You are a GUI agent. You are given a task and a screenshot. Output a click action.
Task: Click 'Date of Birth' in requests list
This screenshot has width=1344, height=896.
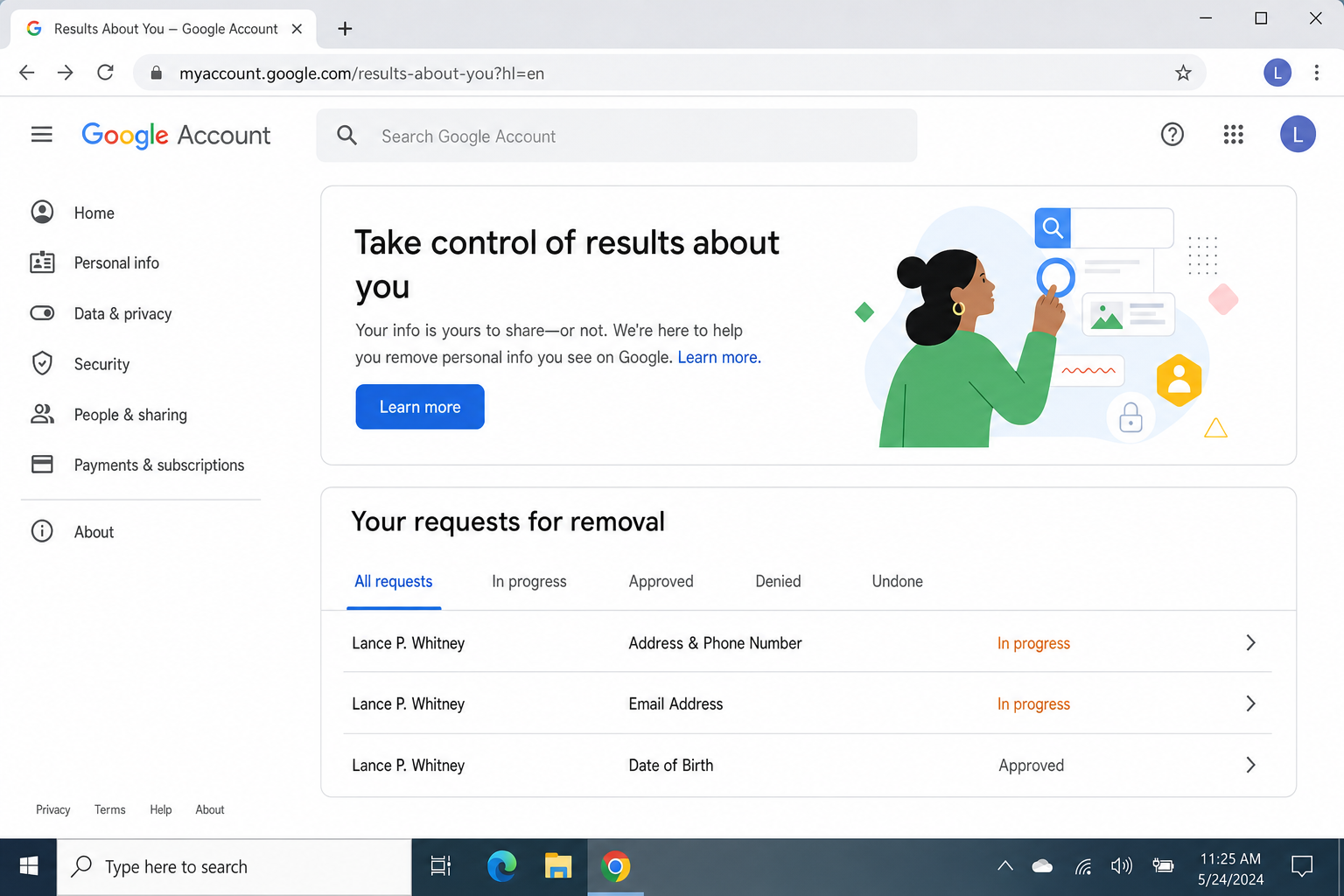tap(671, 765)
